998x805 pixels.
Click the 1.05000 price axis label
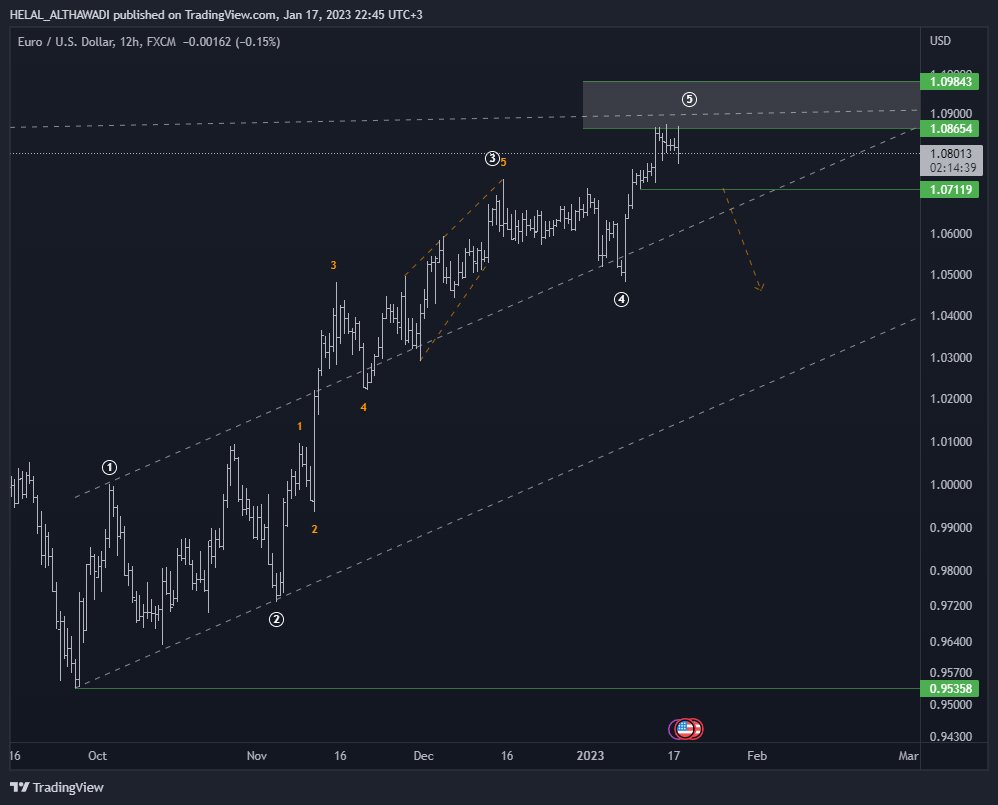click(x=951, y=275)
